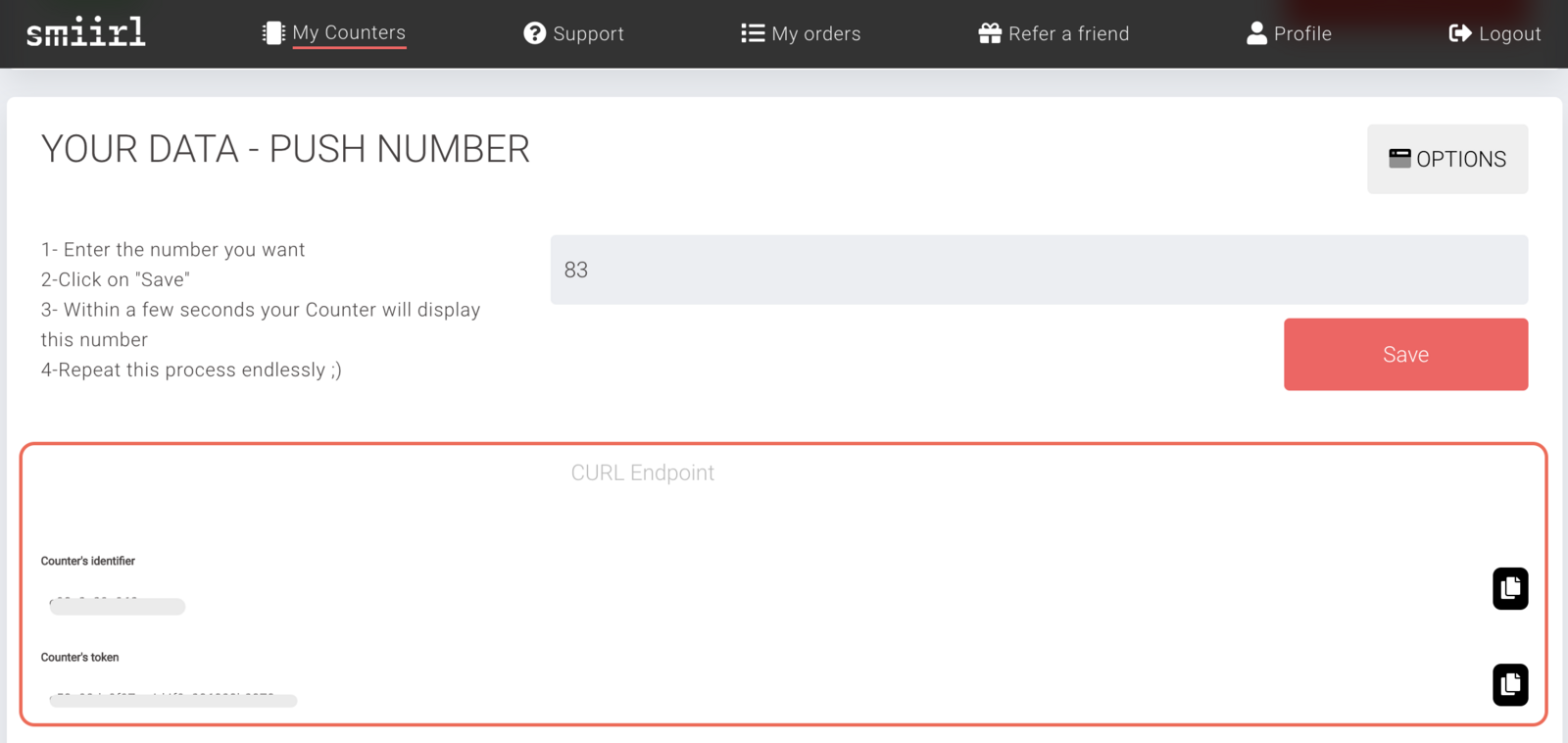Copy the Counter's token
This screenshot has height=743, width=1568.
click(x=1510, y=684)
